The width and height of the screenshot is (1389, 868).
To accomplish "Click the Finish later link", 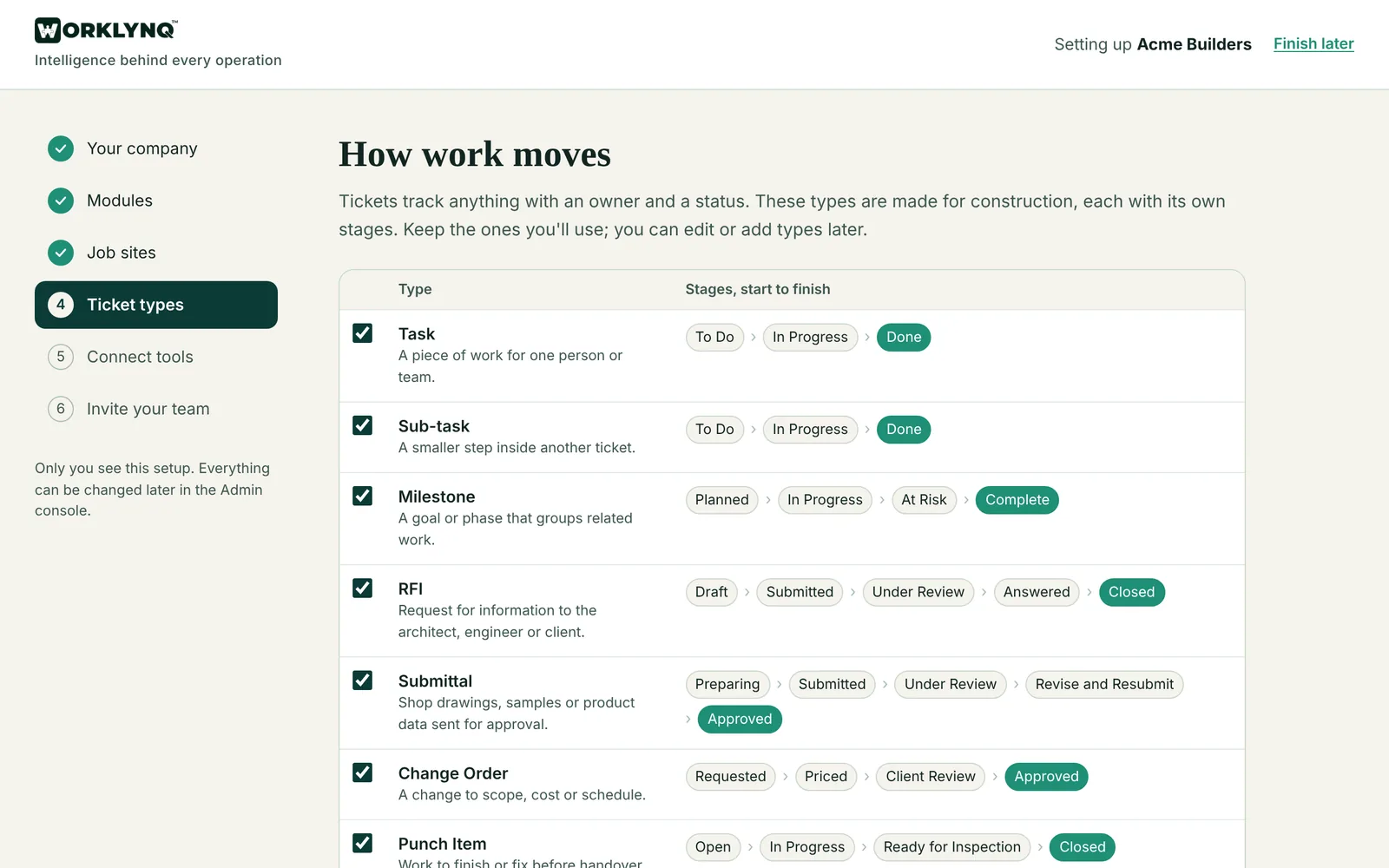I will [1313, 44].
